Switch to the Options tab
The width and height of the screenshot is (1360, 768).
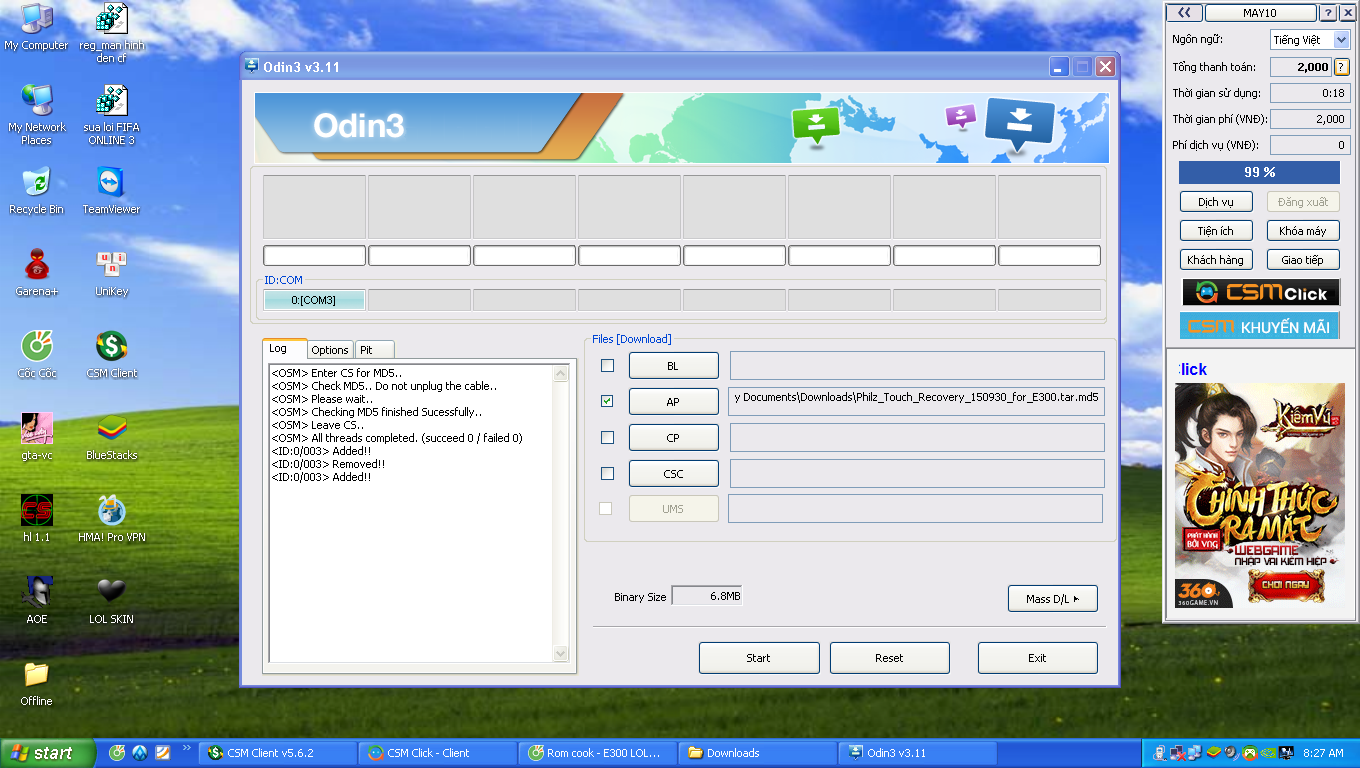point(329,350)
